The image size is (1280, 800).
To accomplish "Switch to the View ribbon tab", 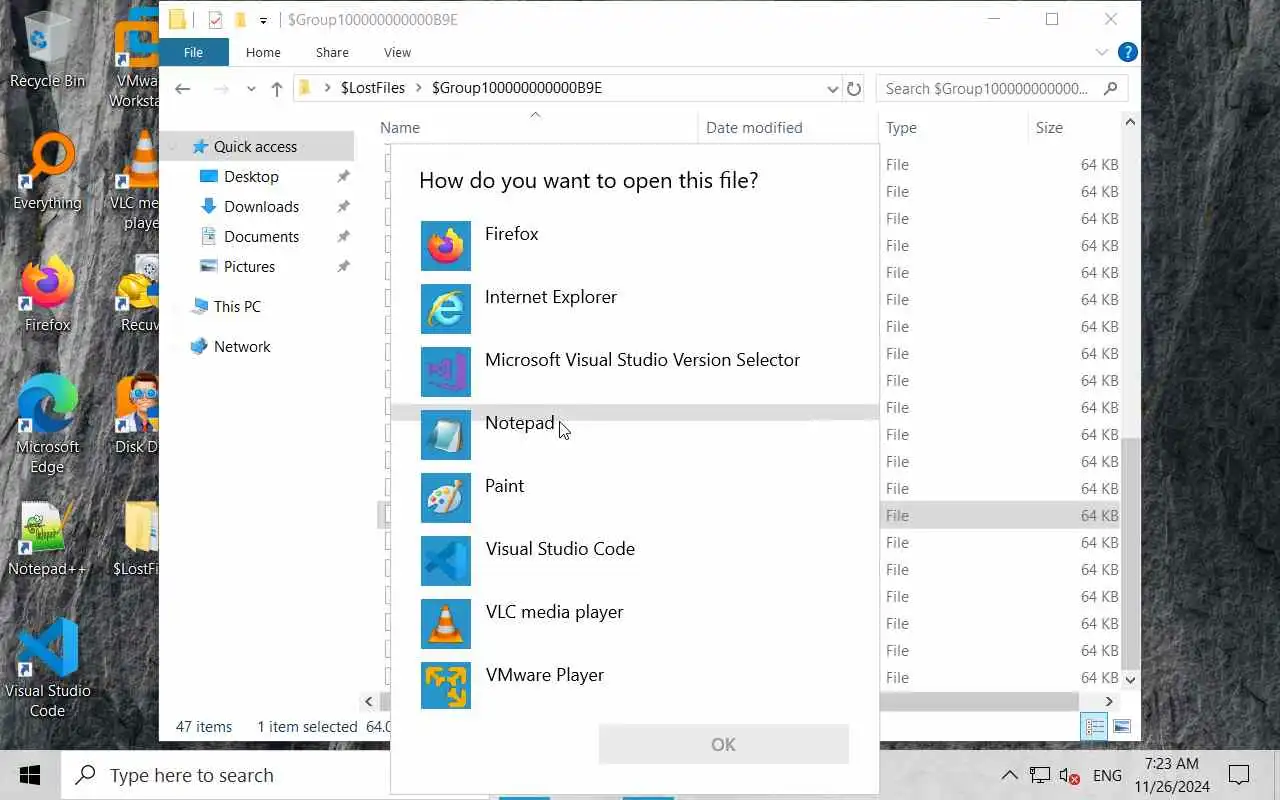I will (397, 52).
